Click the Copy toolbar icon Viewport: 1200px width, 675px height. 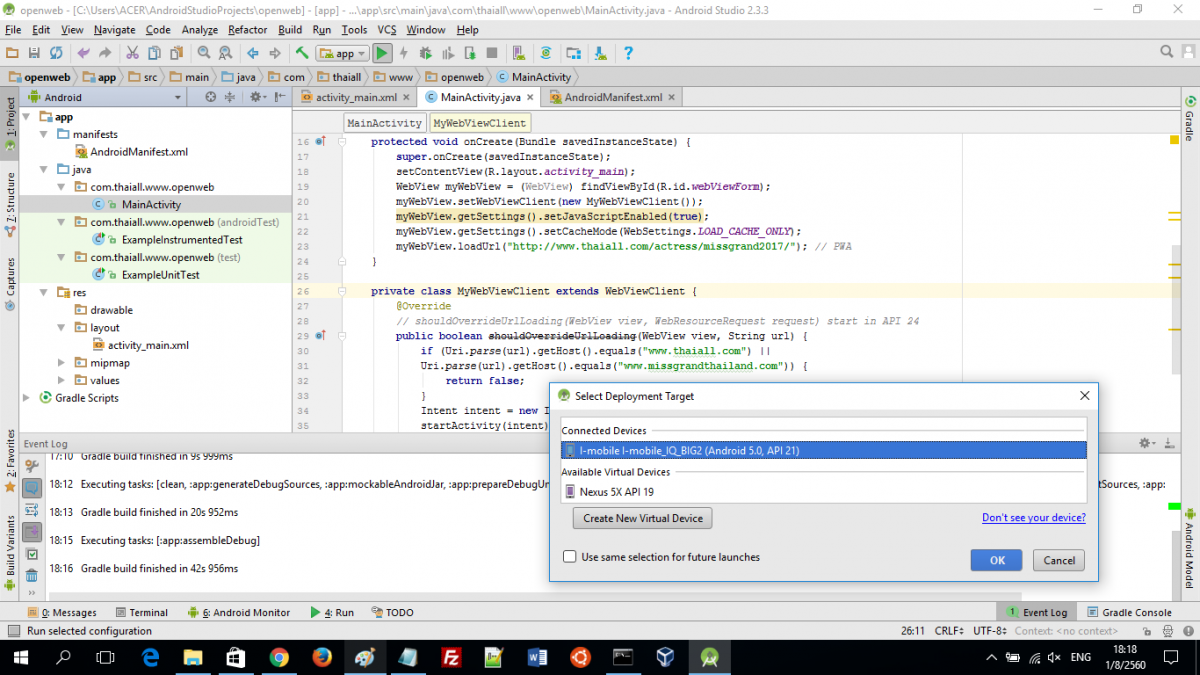pos(155,53)
